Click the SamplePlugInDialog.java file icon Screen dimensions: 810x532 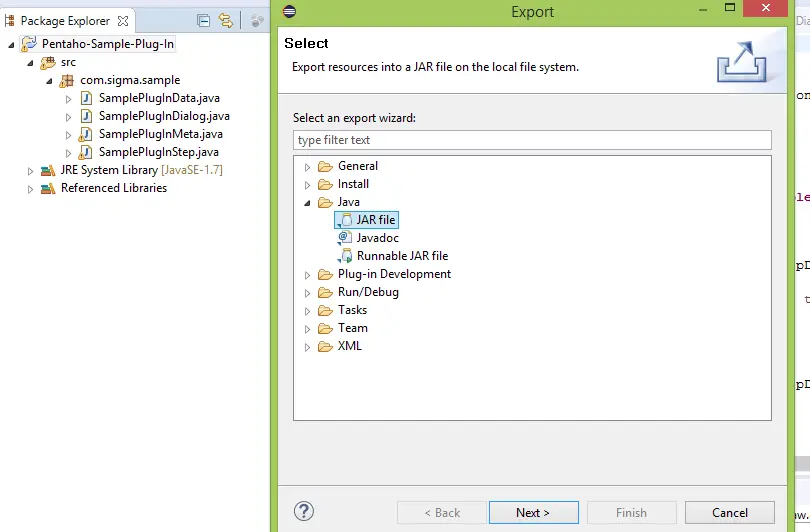pyautogui.click(x=86, y=116)
